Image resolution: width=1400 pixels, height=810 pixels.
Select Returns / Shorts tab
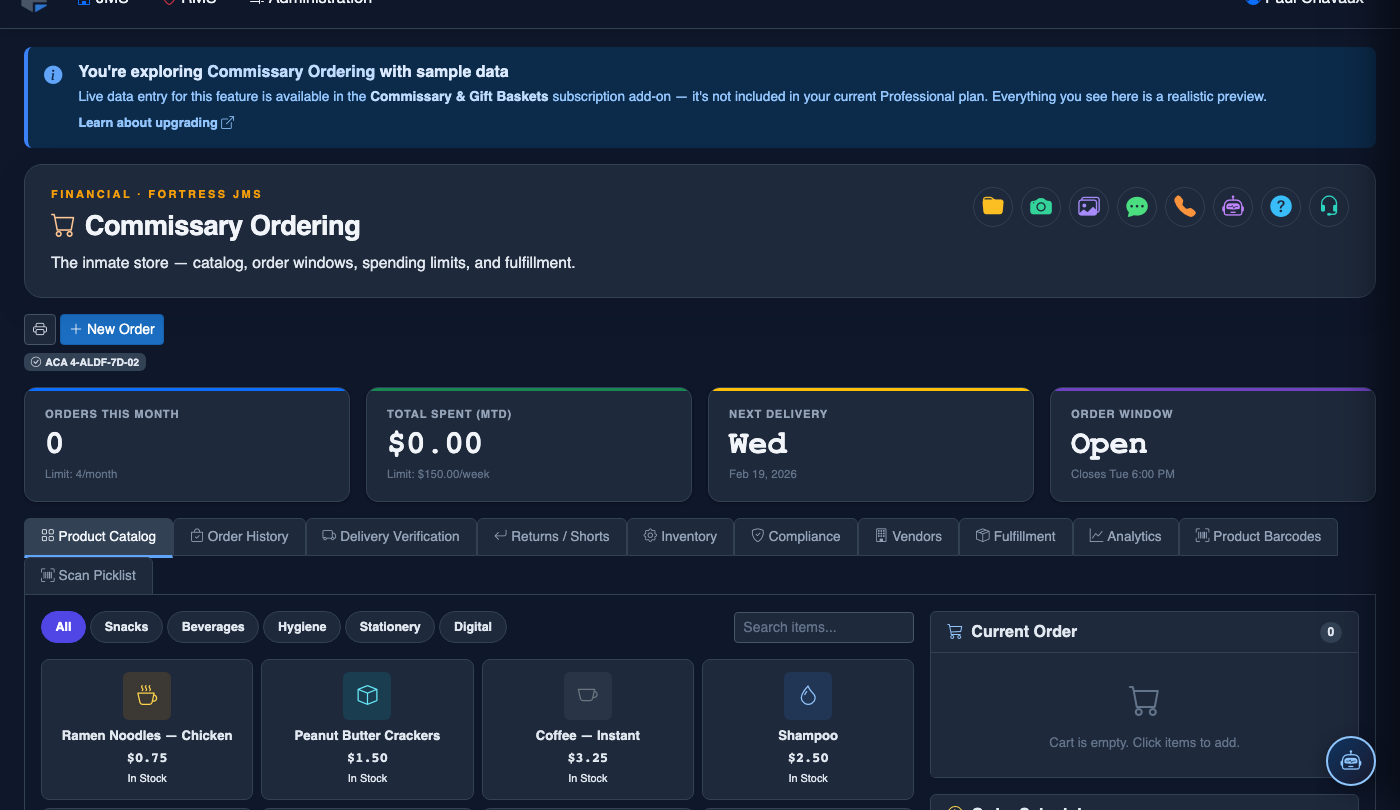(552, 536)
